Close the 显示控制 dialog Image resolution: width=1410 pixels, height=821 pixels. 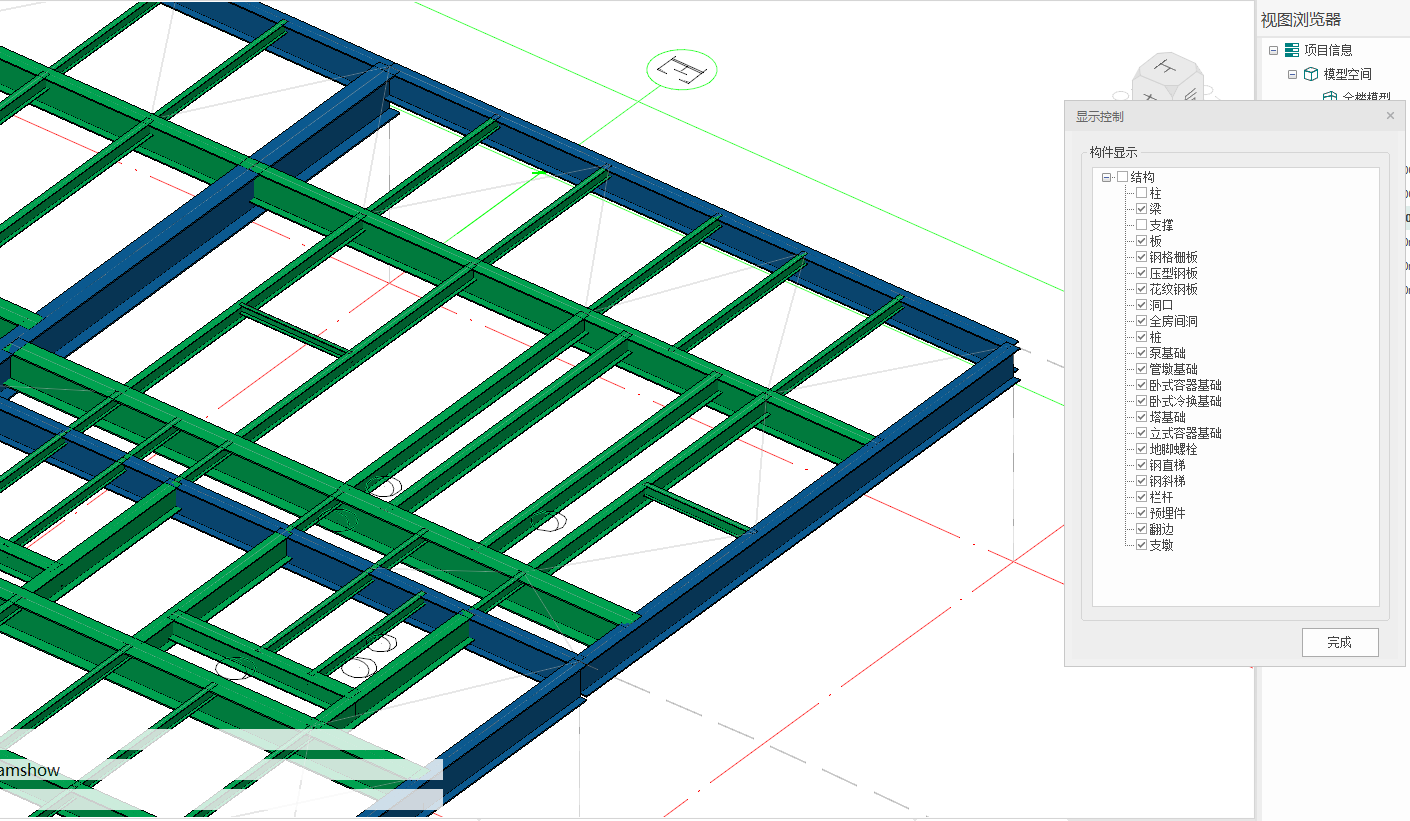coord(1390,116)
